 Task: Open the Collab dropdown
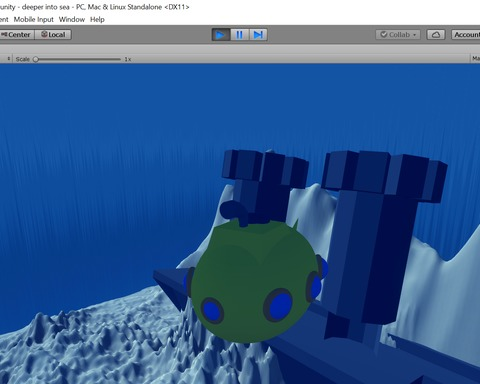[x=398, y=35]
